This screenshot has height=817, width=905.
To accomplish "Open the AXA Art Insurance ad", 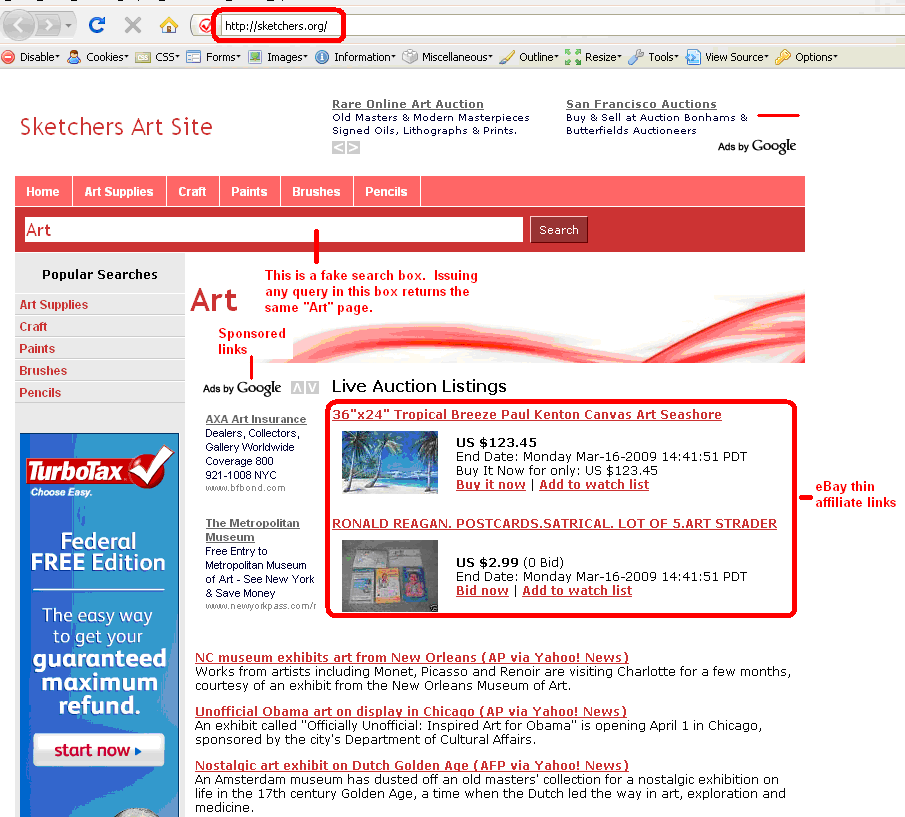I will point(256,419).
